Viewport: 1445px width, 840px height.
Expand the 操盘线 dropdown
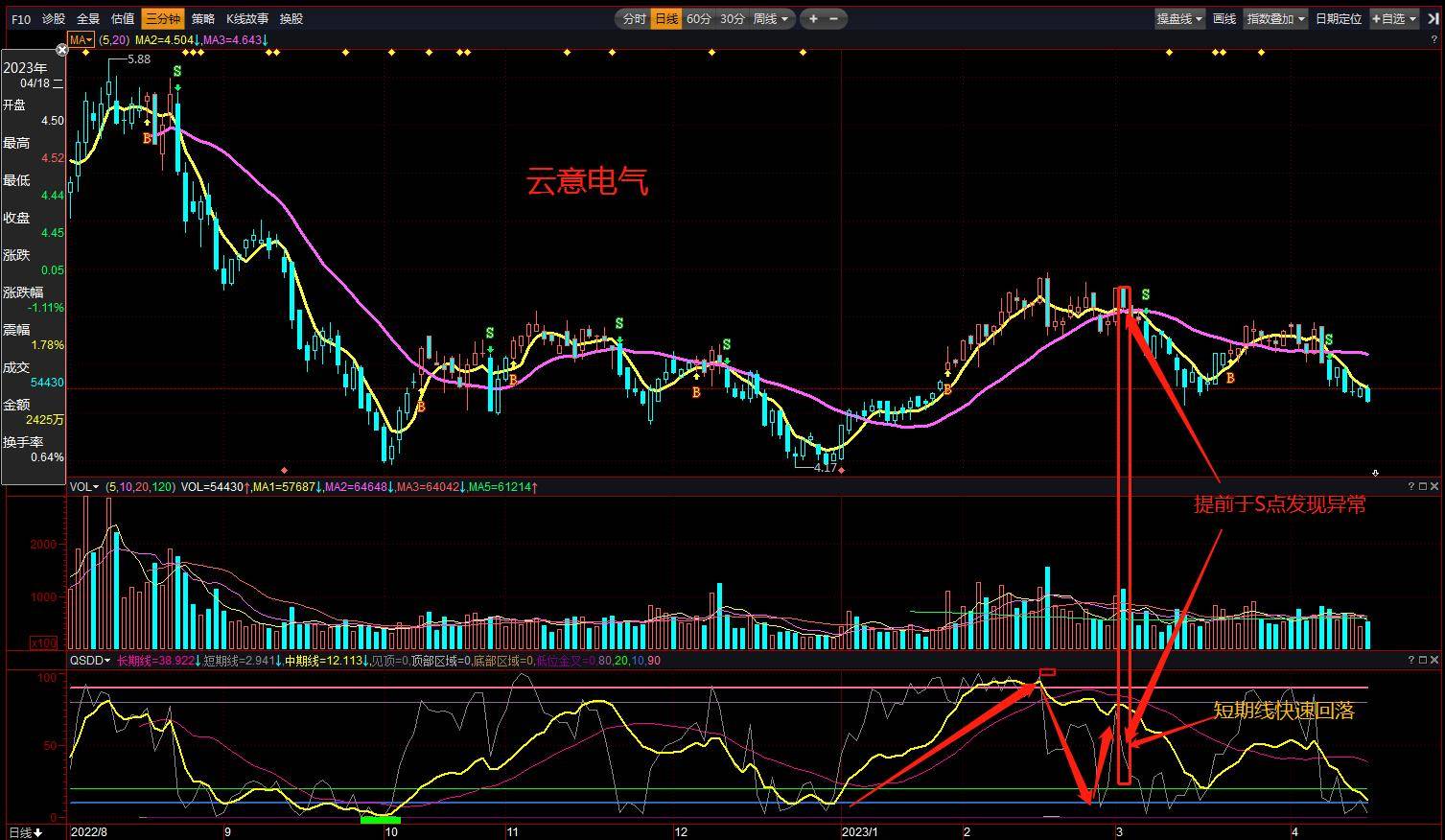point(1179,18)
